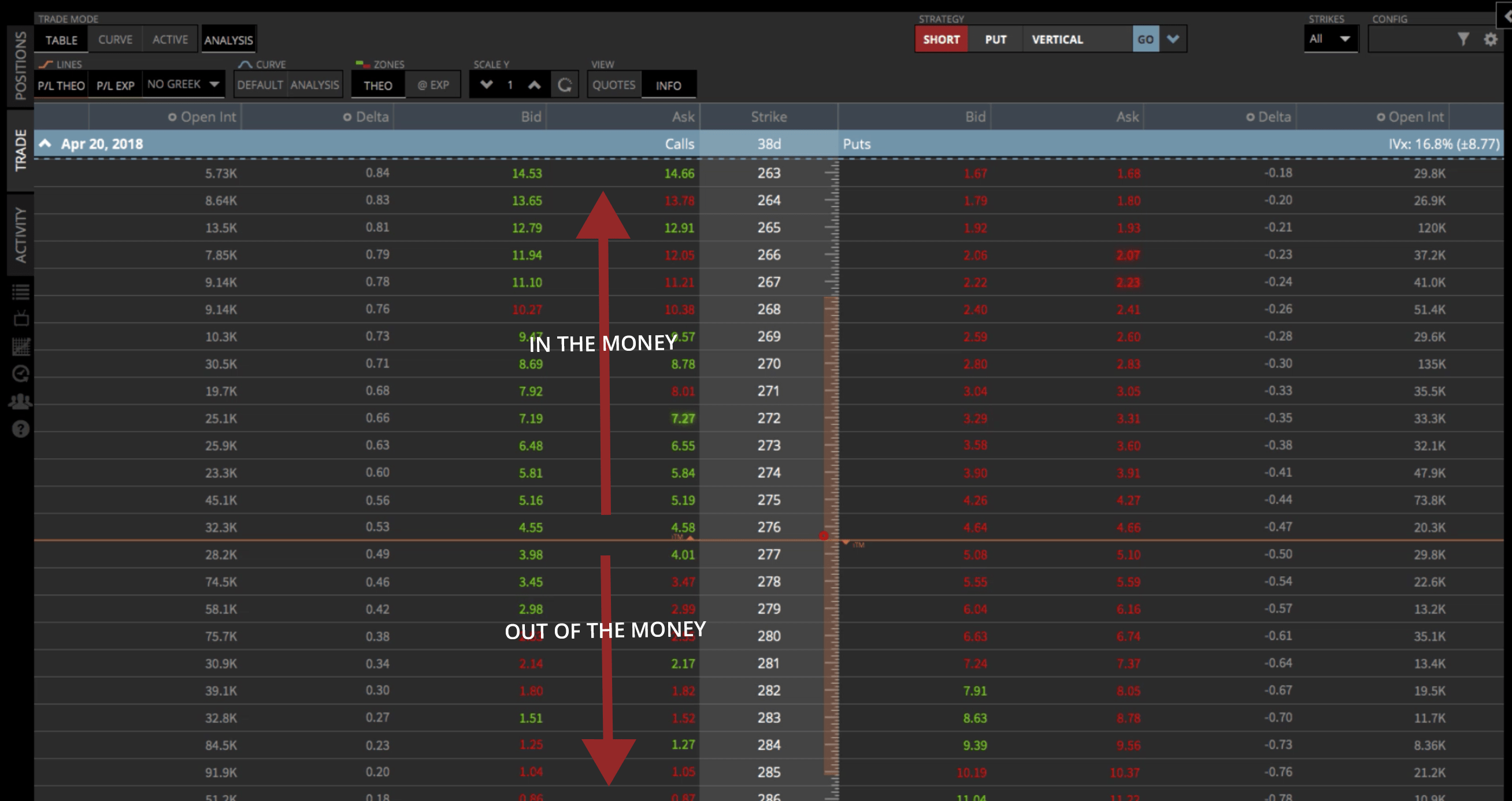Open calls Delta column options
1512x801 pixels.
click(x=347, y=117)
